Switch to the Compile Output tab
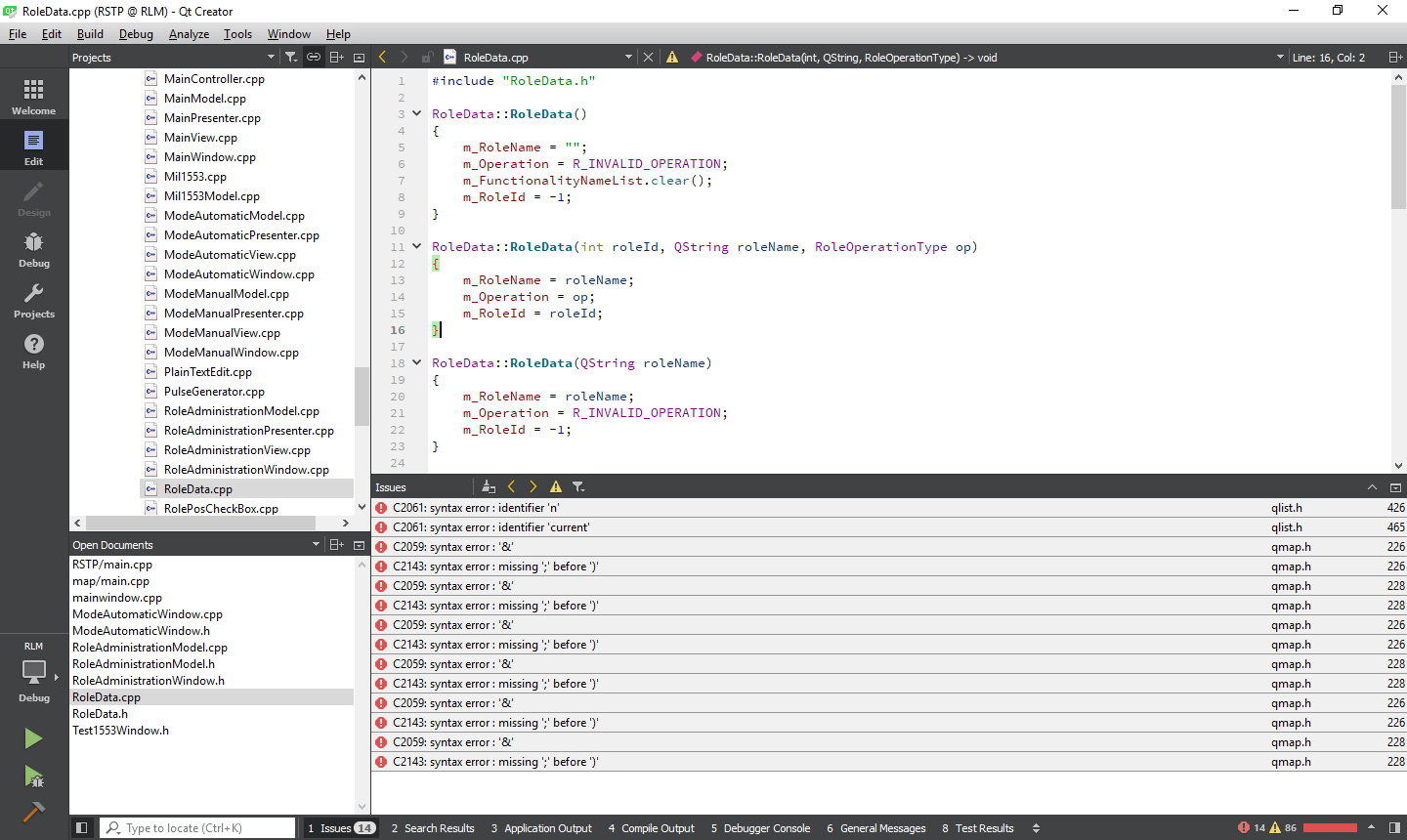This screenshot has height=840, width=1407. click(651, 828)
